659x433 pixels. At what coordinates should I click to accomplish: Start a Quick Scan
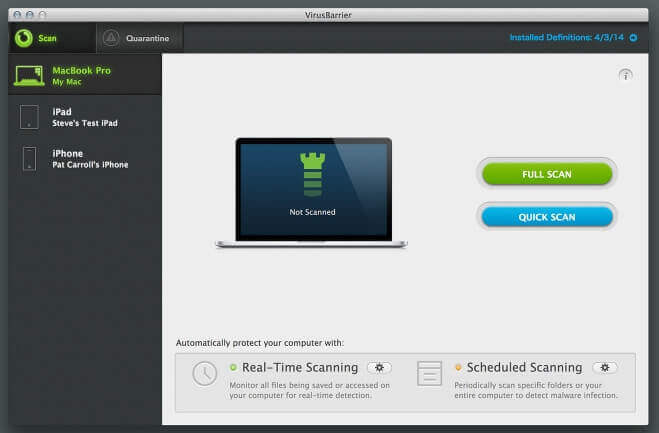[547, 217]
